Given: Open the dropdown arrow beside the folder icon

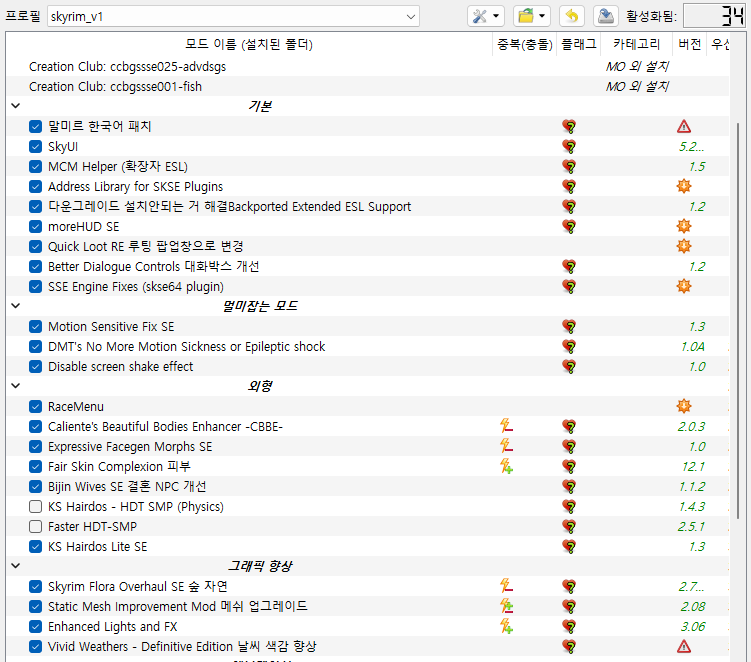Looking at the screenshot, I should (542, 16).
